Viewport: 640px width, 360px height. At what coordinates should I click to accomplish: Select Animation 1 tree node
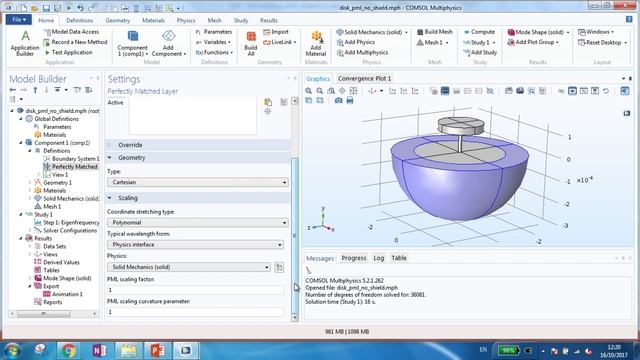(63, 294)
